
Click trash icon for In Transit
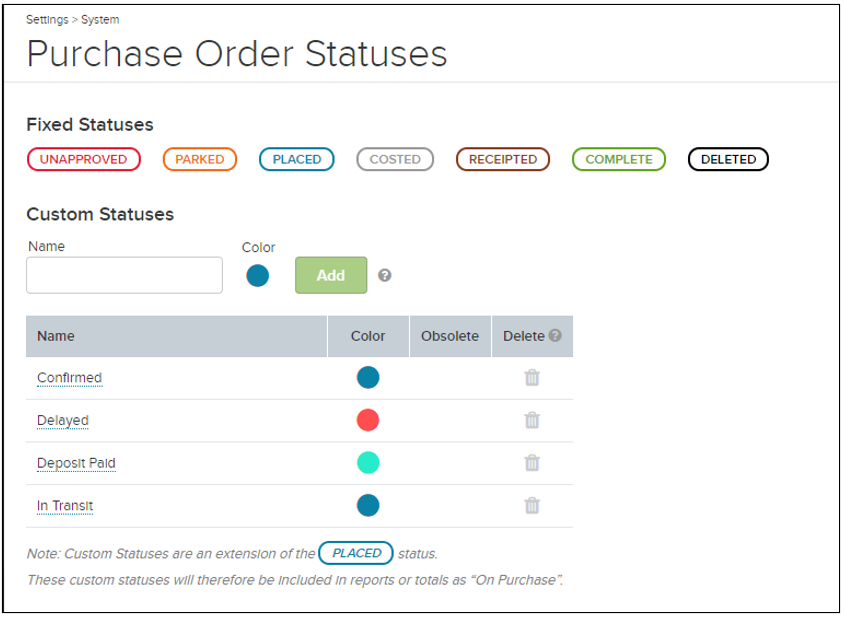point(532,505)
